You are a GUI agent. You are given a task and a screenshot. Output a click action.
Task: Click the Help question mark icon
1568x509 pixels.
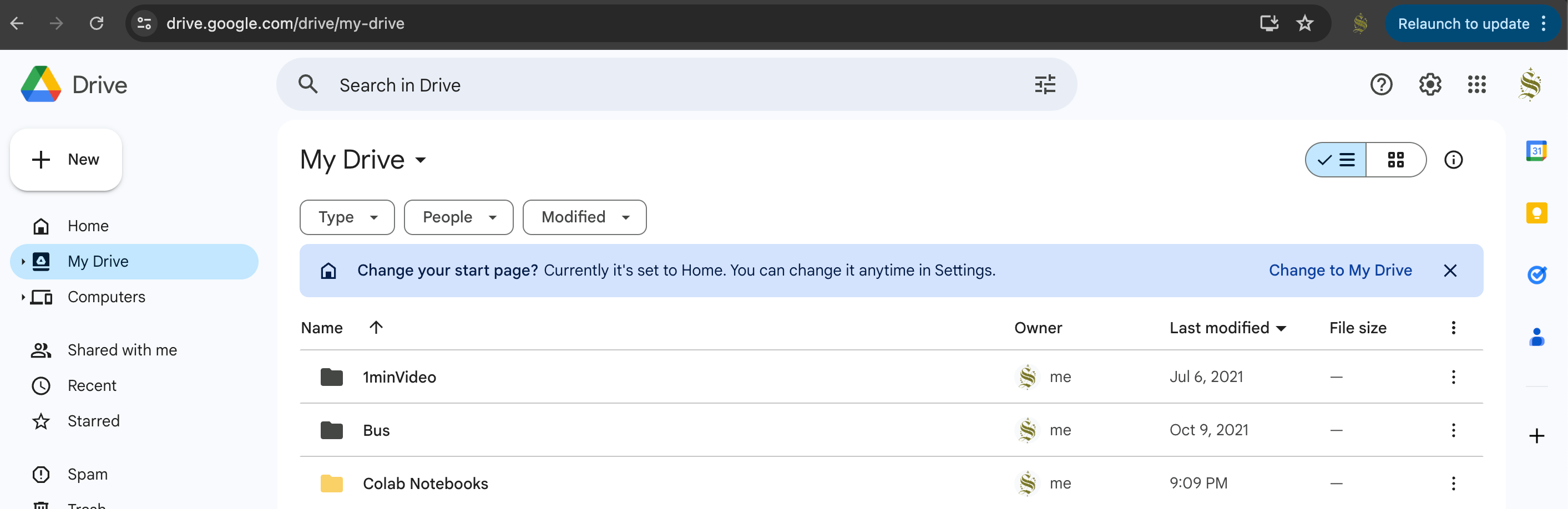pos(1381,84)
